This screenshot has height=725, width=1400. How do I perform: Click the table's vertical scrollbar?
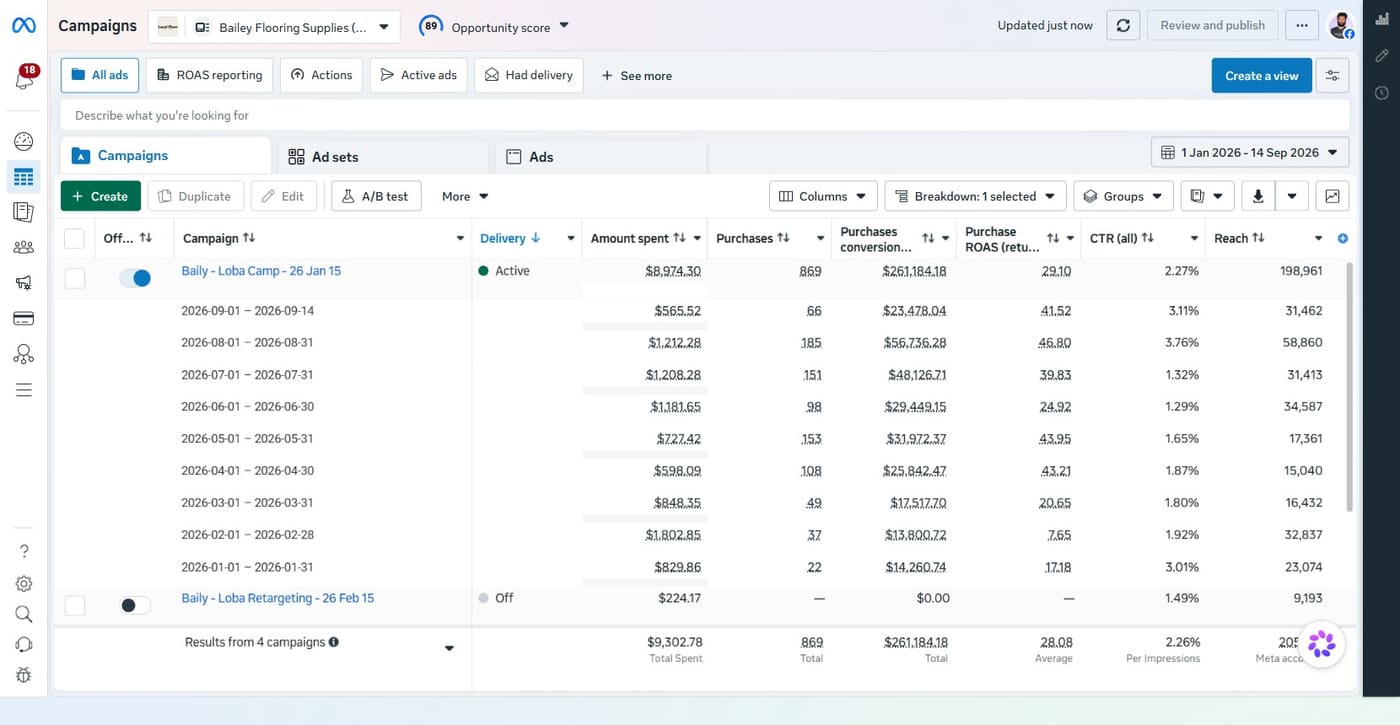(1347, 388)
